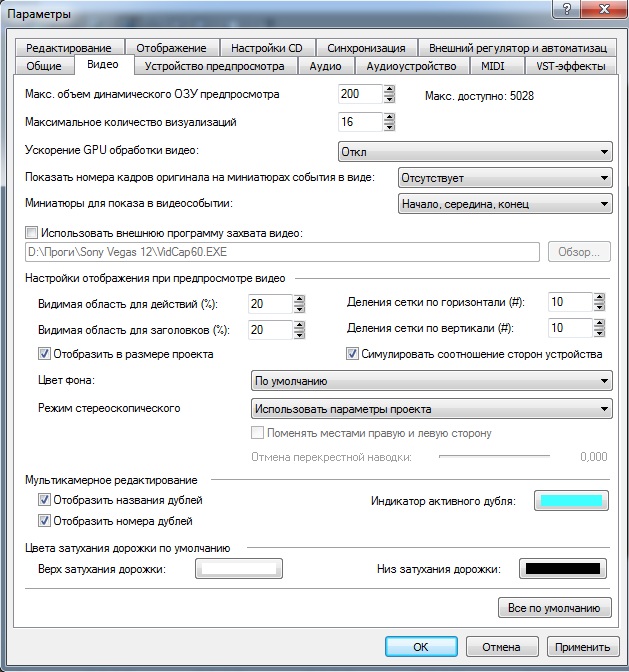Switch to the Аудио tab
The width and height of the screenshot is (629, 672).
(326, 66)
